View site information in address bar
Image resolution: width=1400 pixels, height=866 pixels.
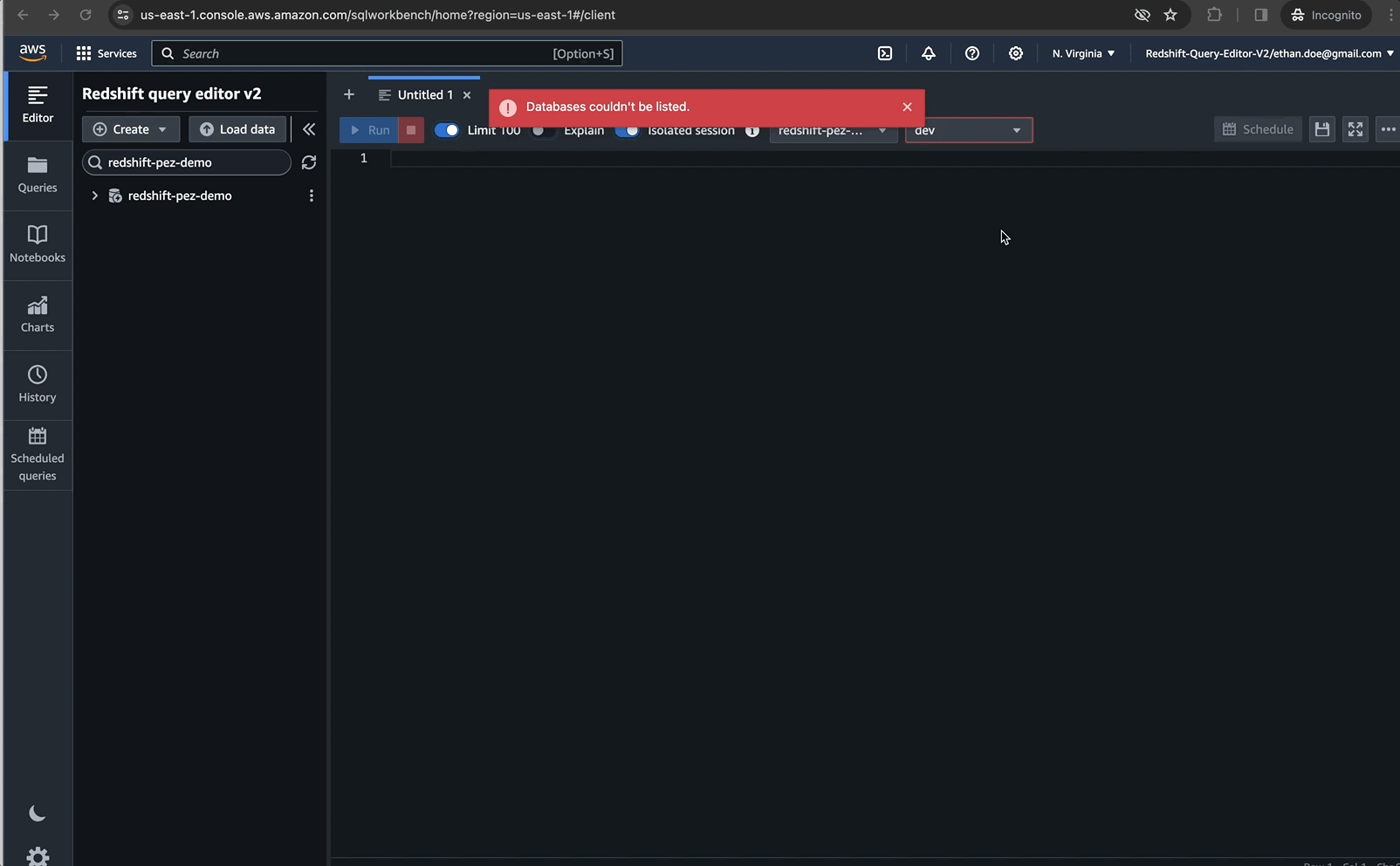(123, 15)
